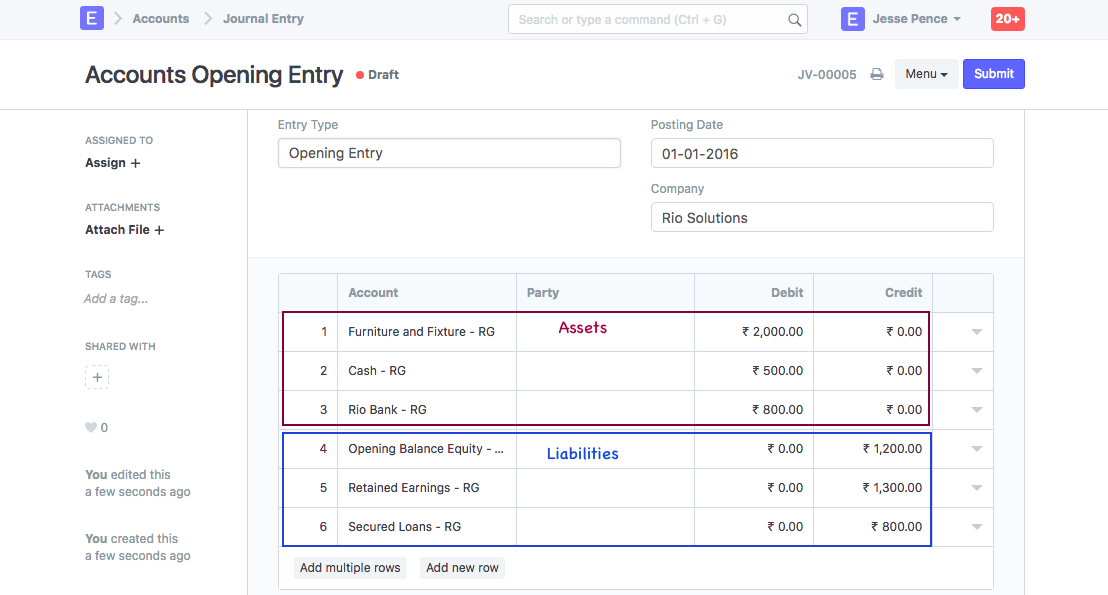The width and height of the screenshot is (1108, 595).
Task: Click Assign + in the sidebar
Action: pos(112,163)
